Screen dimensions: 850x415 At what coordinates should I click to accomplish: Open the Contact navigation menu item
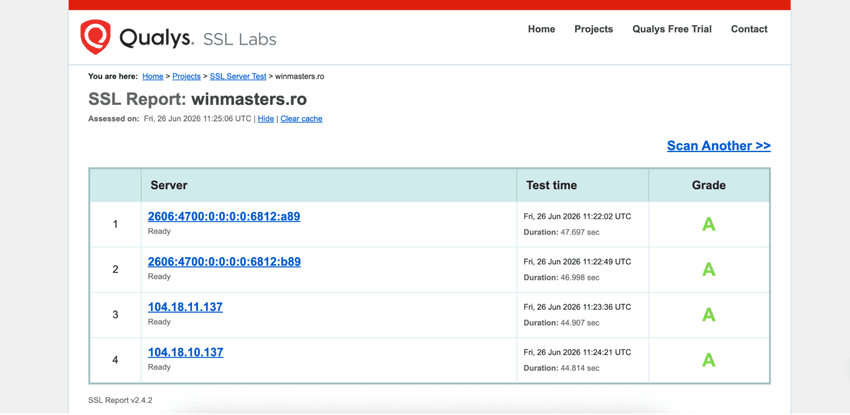tap(749, 29)
